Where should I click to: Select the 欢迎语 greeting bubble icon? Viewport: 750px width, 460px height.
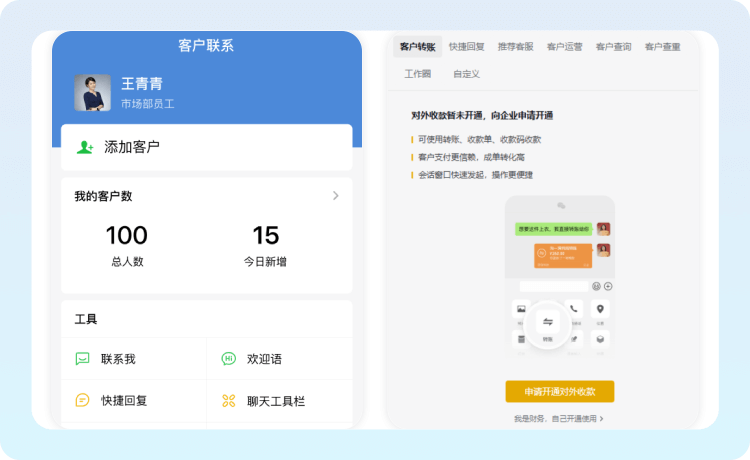pyautogui.click(x=228, y=359)
